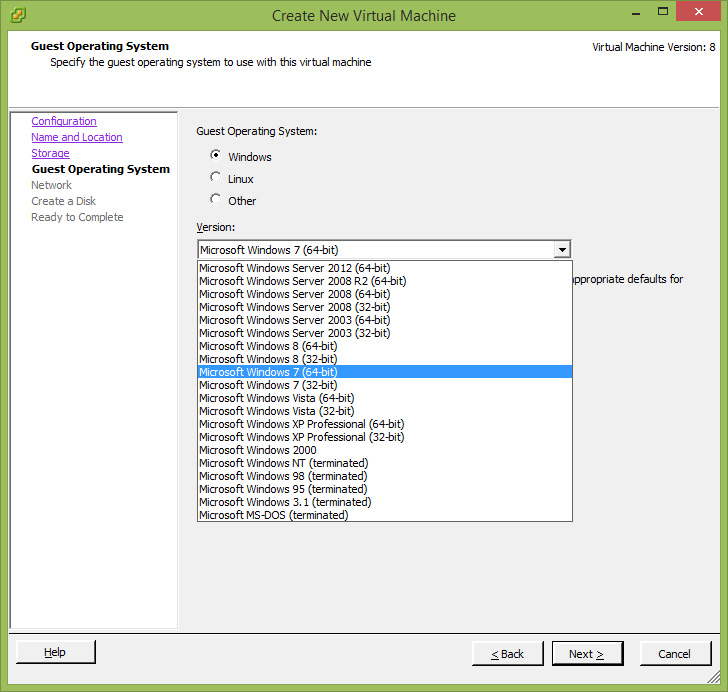Choose Microsoft Windows Server 2008 R2 (64-bit)

tap(384, 281)
